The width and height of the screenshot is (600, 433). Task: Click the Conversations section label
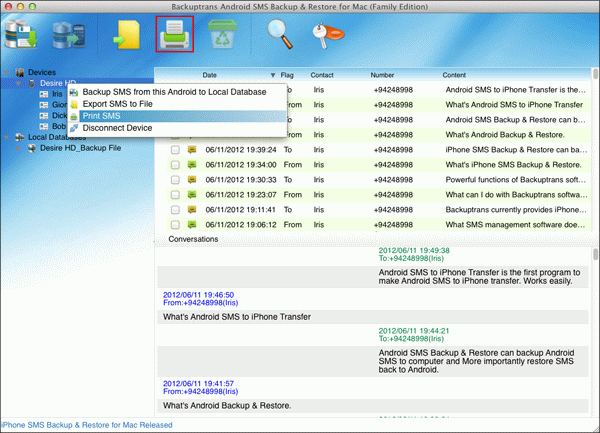(193, 239)
